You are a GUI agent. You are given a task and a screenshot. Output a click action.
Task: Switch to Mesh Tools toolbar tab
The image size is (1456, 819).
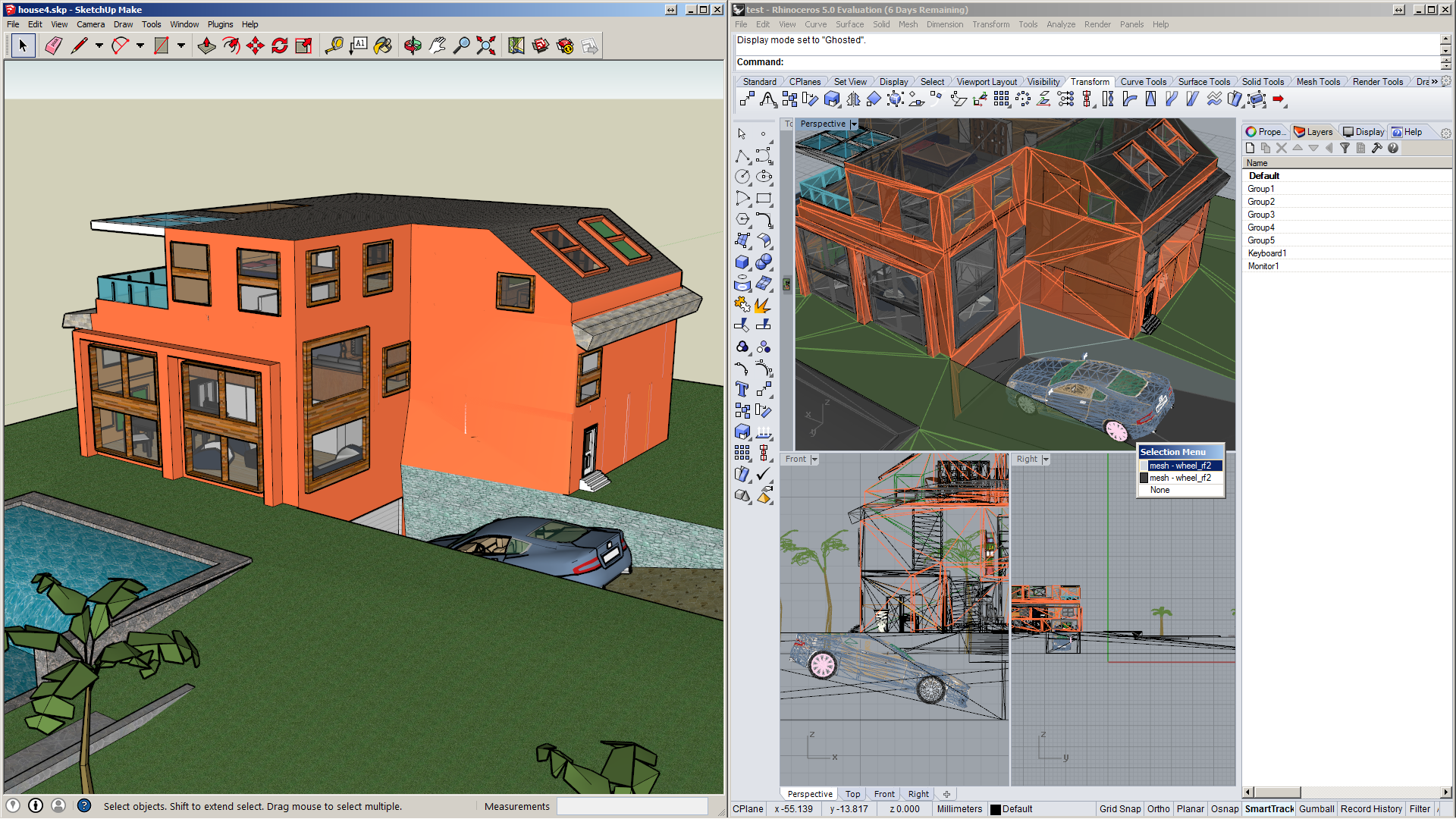pyautogui.click(x=1317, y=82)
